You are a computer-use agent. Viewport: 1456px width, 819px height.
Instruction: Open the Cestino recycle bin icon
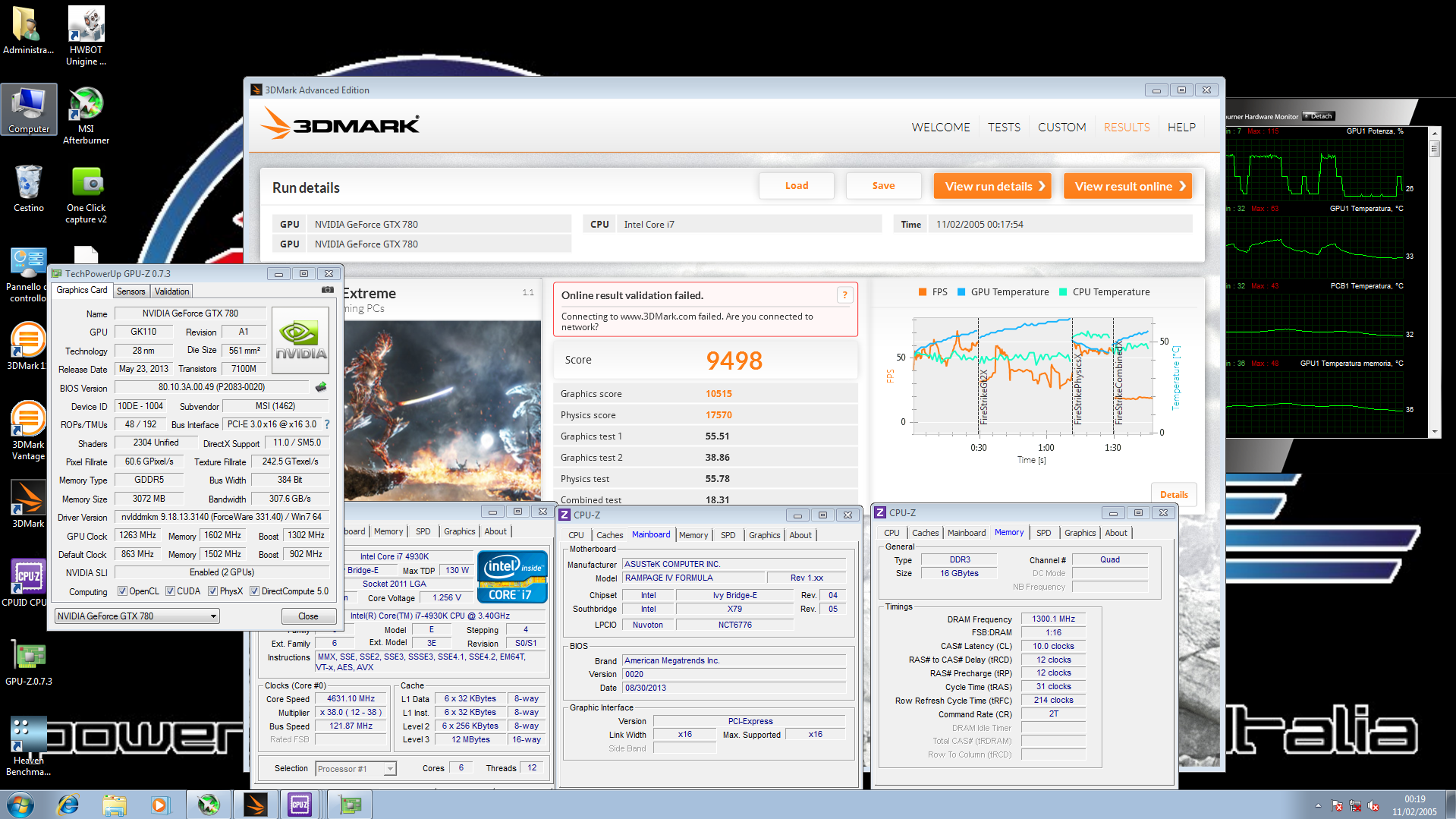pyautogui.click(x=29, y=188)
